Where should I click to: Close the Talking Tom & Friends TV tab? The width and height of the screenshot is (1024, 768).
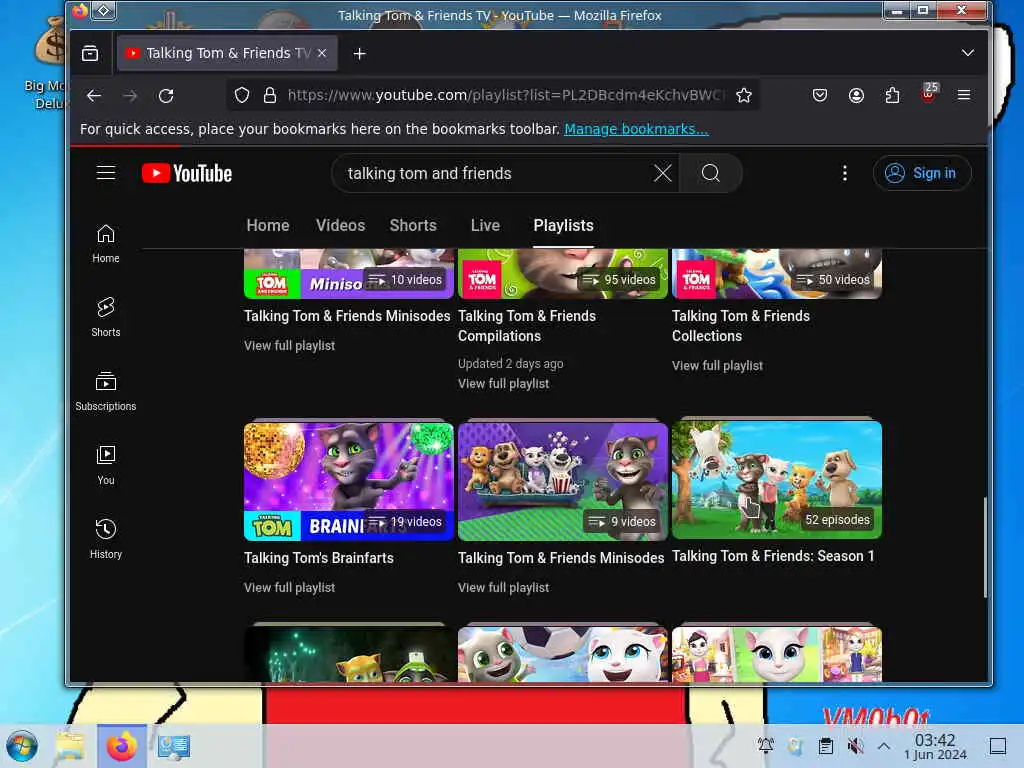point(322,53)
